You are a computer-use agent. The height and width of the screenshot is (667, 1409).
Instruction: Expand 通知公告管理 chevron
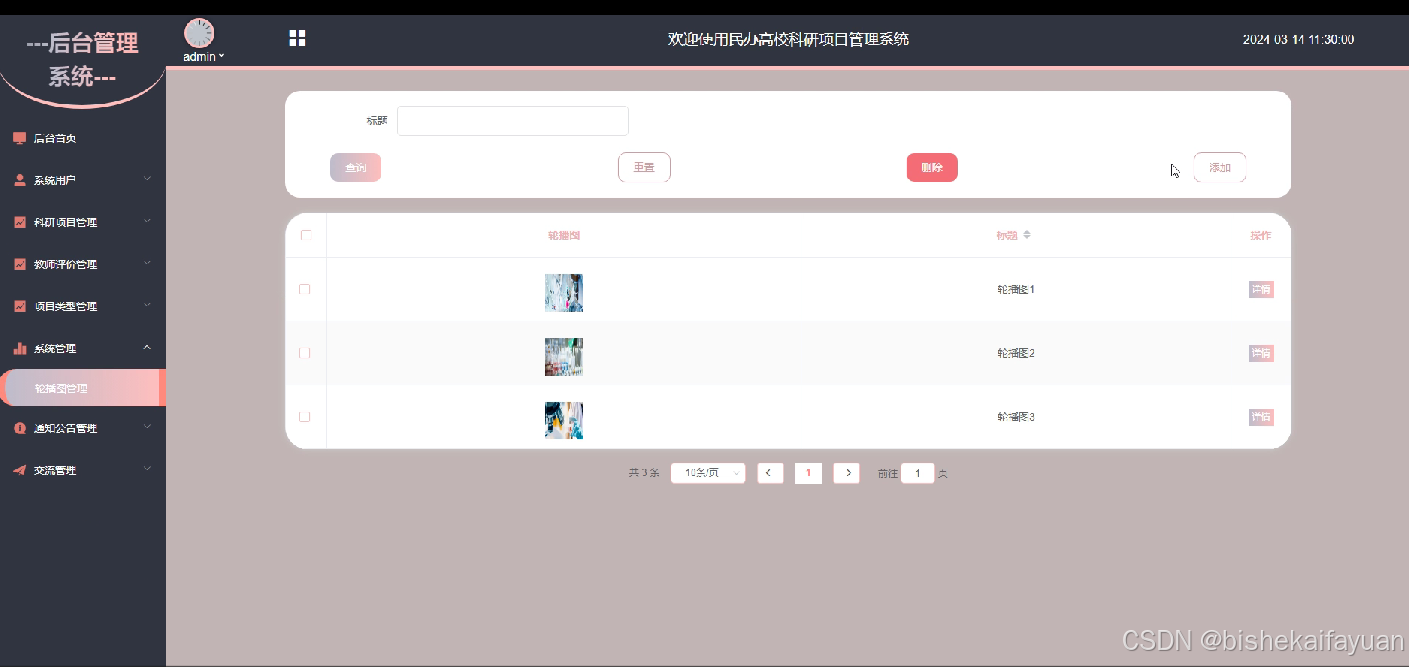pyautogui.click(x=147, y=427)
